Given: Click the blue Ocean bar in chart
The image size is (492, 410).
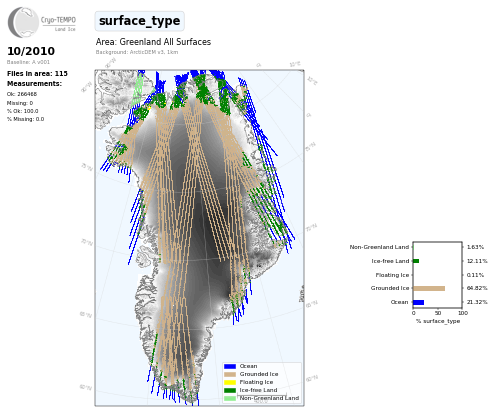Looking at the screenshot, I should pyautogui.click(x=419, y=302).
